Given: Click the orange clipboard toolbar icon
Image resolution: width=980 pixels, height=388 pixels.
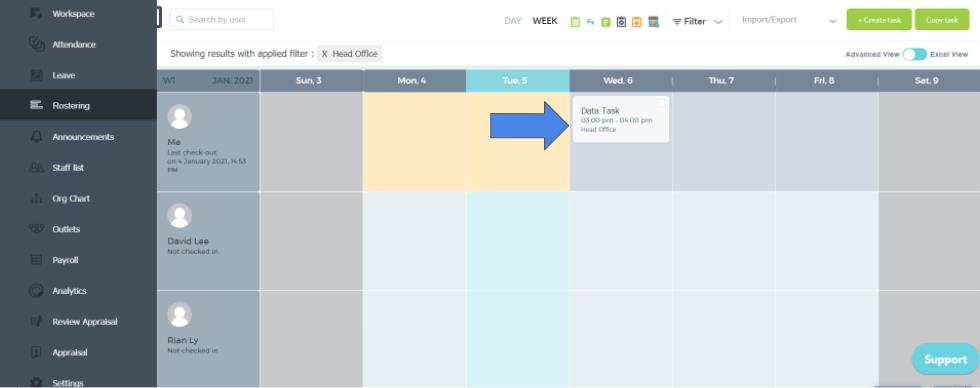Looking at the screenshot, I should pos(636,22).
